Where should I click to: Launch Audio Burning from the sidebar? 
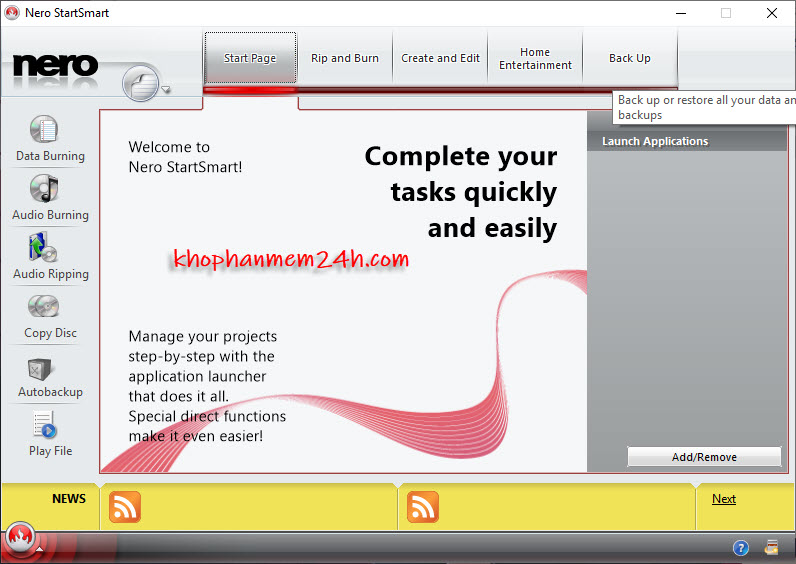49,197
